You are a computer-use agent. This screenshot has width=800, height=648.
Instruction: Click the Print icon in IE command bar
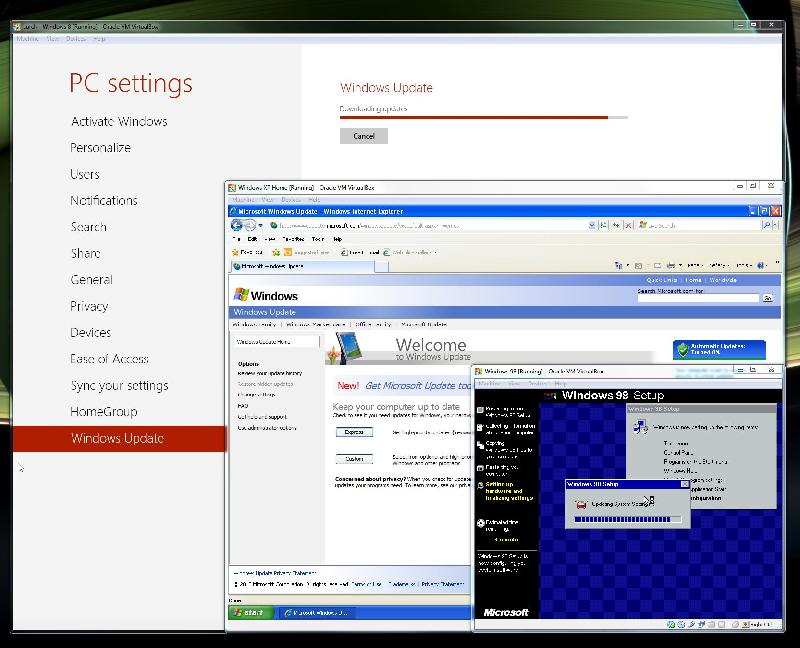[671, 265]
